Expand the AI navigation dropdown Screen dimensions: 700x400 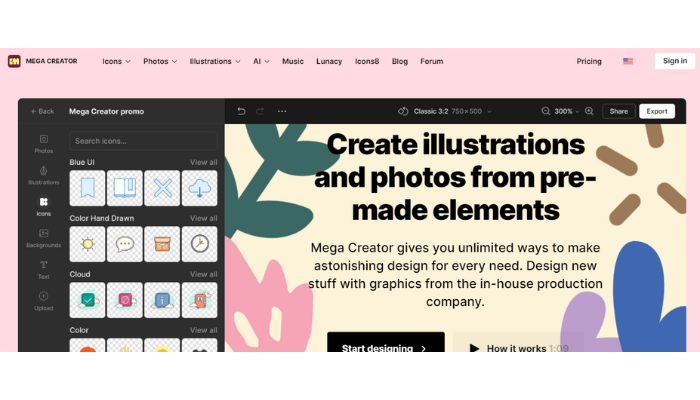tap(261, 61)
